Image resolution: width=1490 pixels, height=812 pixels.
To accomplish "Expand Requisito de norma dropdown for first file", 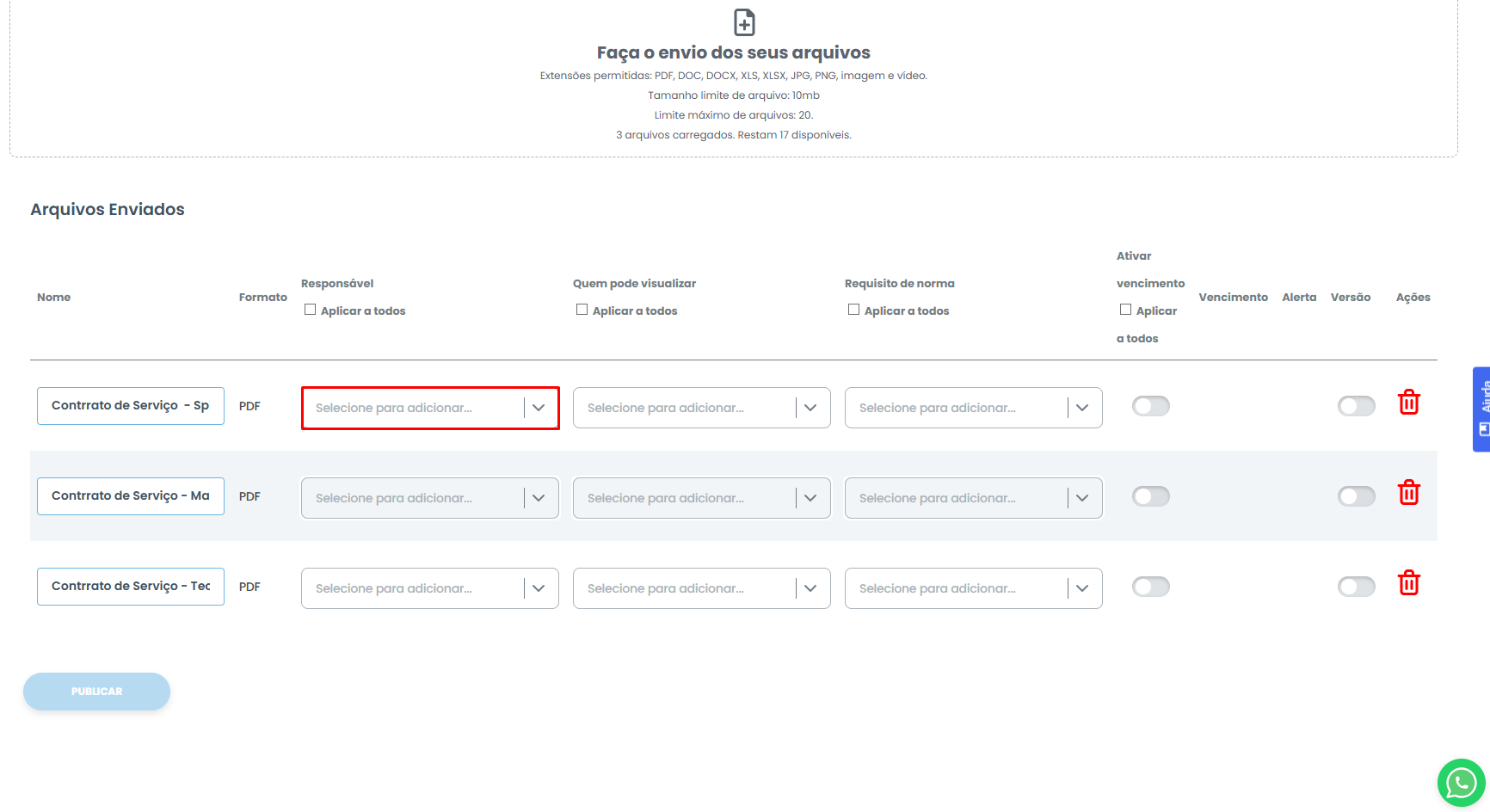I will 973,408.
